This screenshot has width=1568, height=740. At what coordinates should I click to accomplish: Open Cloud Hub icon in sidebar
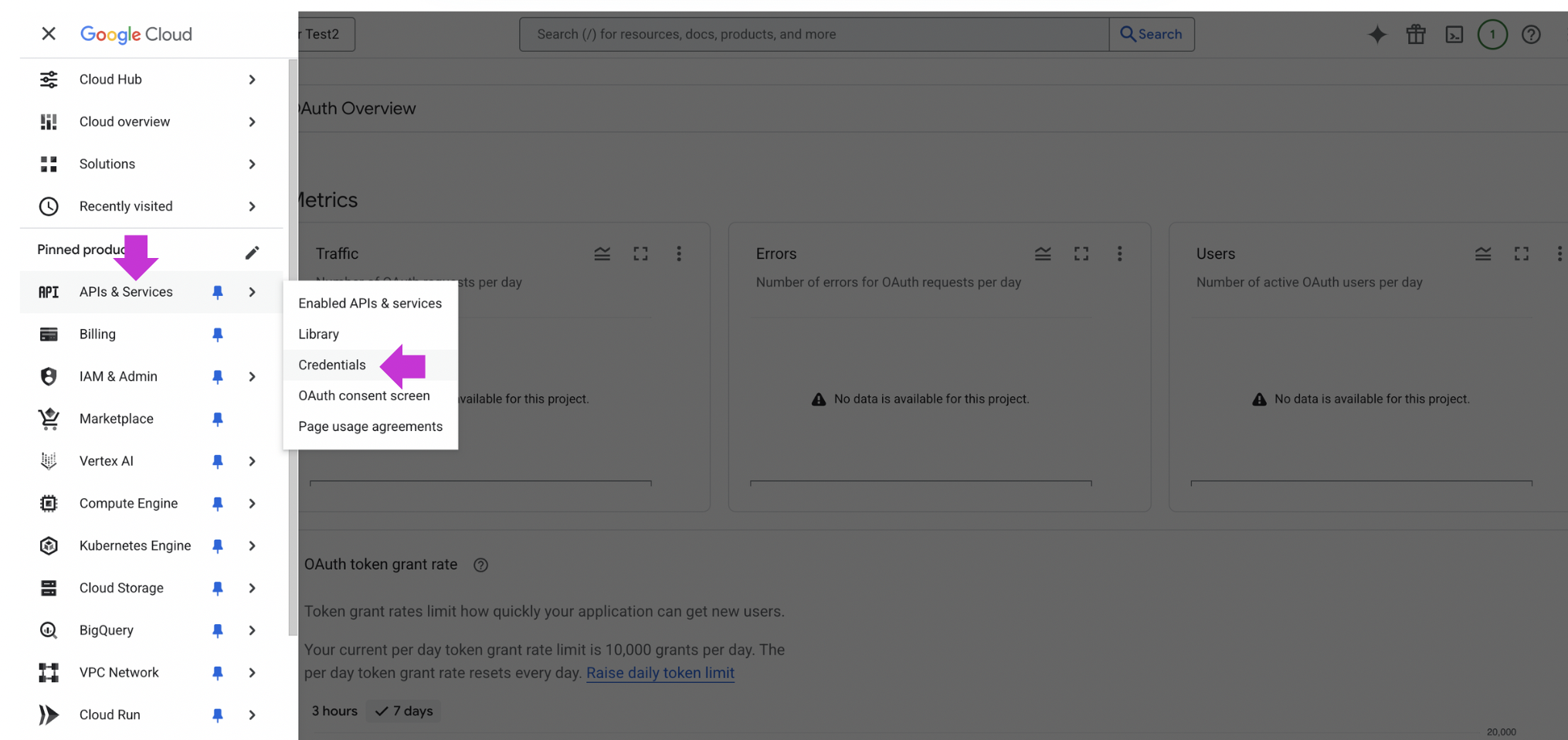pyautogui.click(x=49, y=80)
